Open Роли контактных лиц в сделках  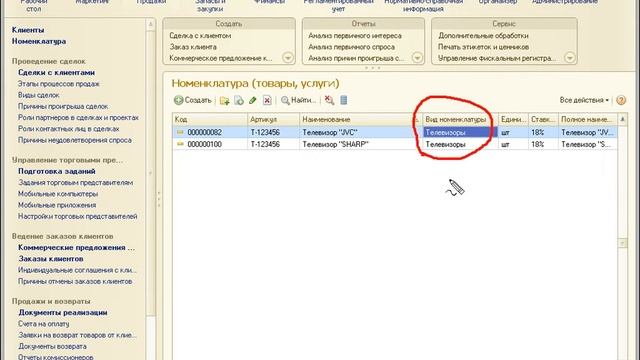click(69, 129)
